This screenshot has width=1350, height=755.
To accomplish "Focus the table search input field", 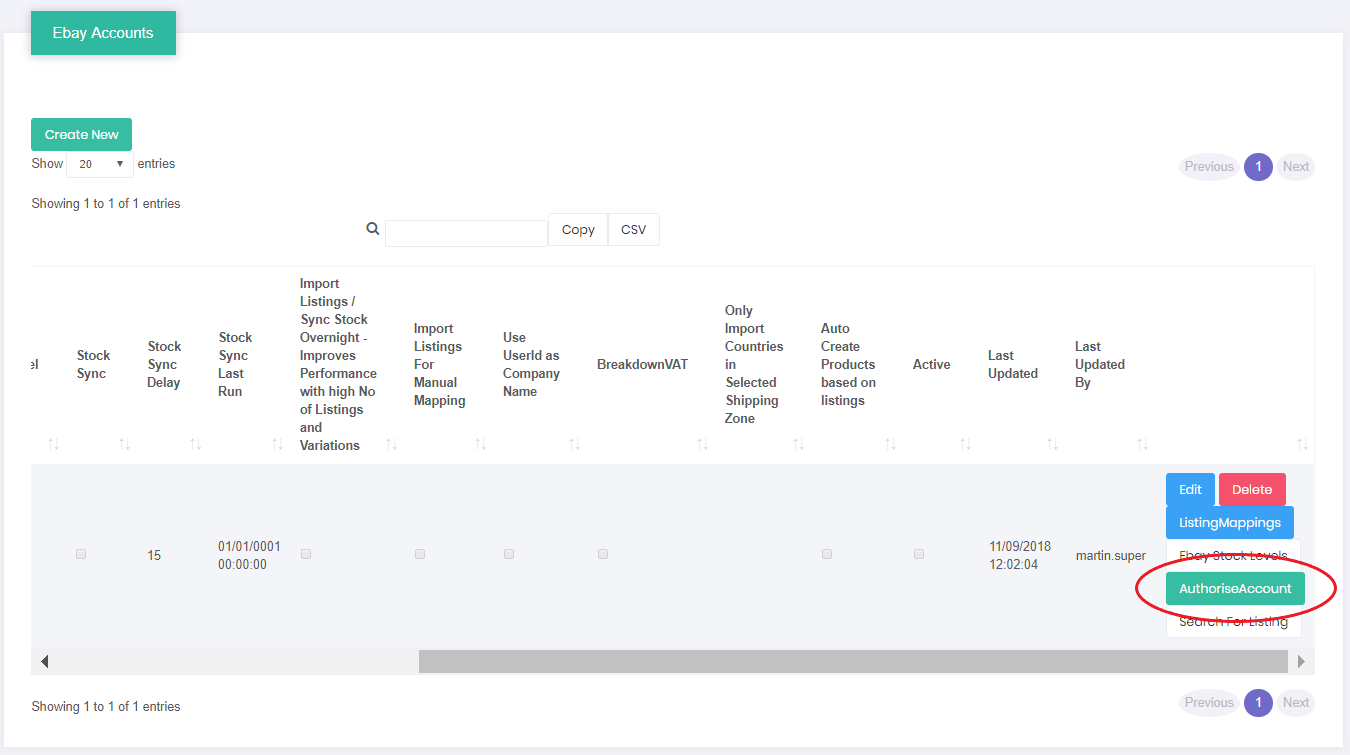I will (x=466, y=233).
